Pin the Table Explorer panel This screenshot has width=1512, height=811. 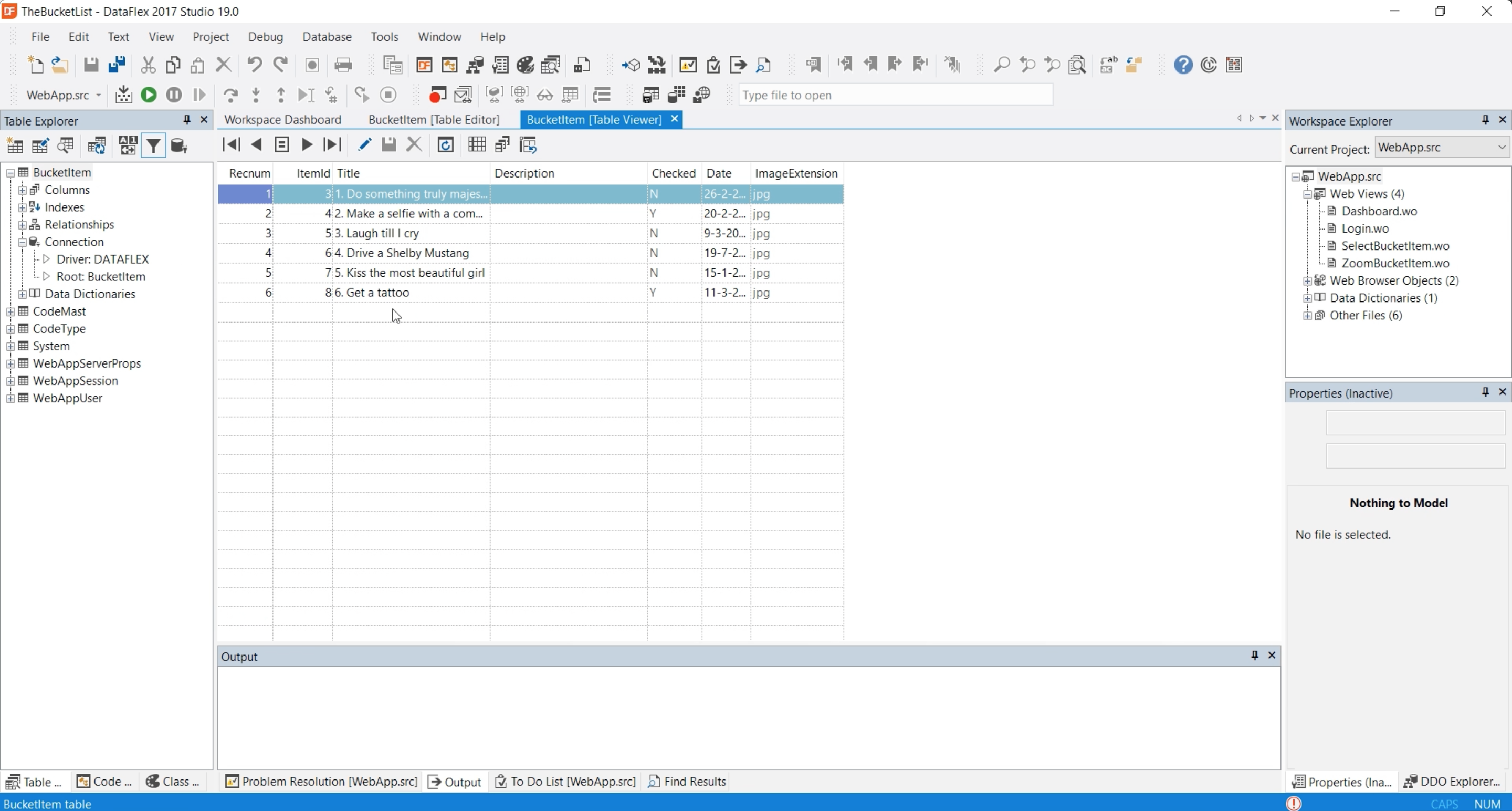(x=187, y=120)
